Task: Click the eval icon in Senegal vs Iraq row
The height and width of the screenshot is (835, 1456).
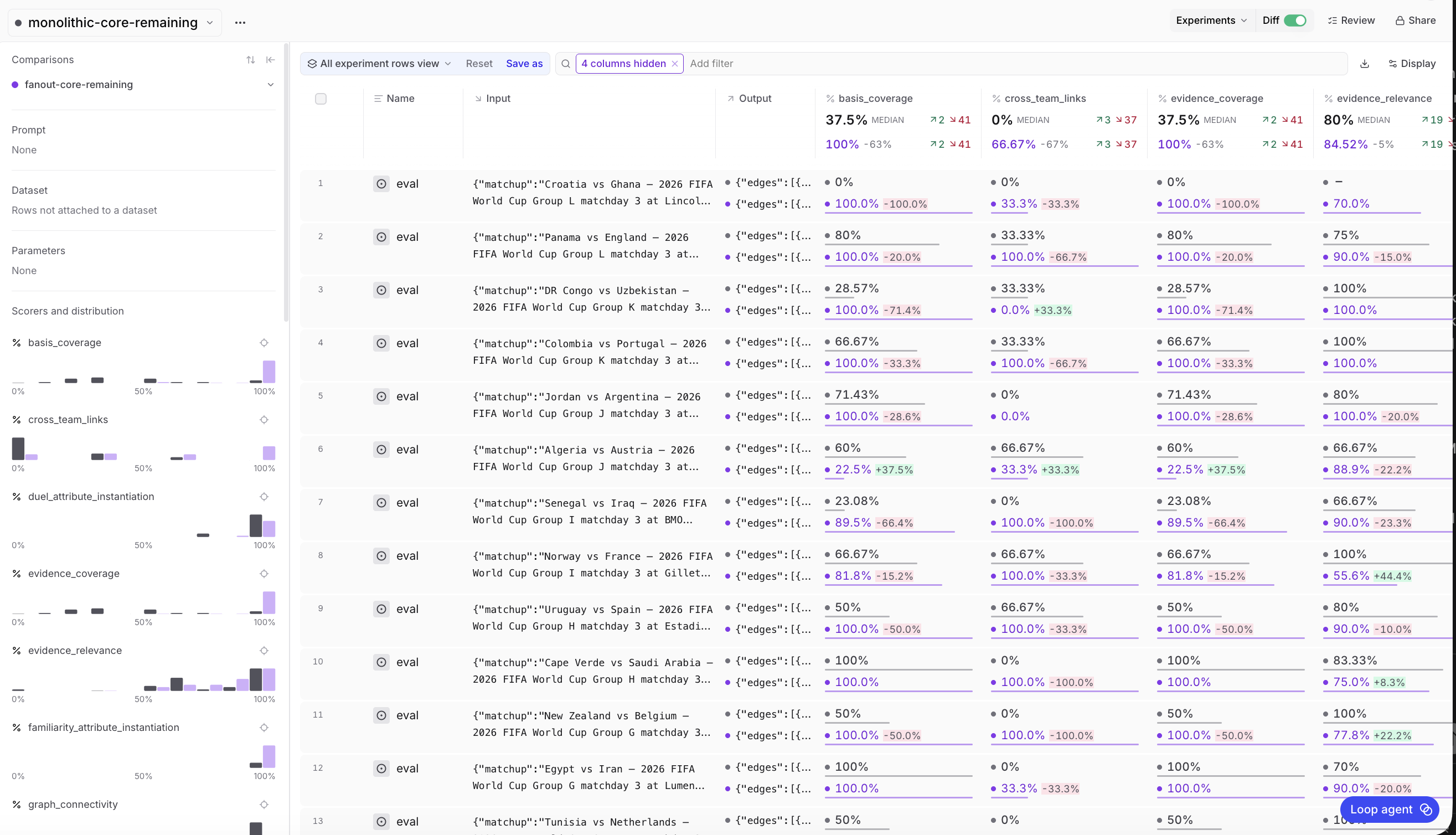Action: [381, 503]
